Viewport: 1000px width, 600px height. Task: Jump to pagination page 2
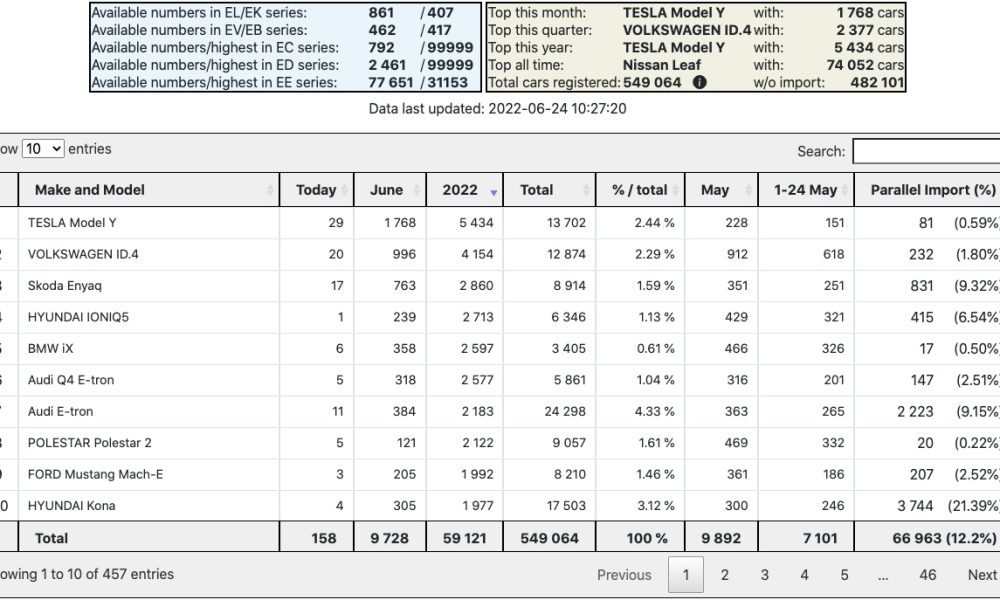point(724,574)
